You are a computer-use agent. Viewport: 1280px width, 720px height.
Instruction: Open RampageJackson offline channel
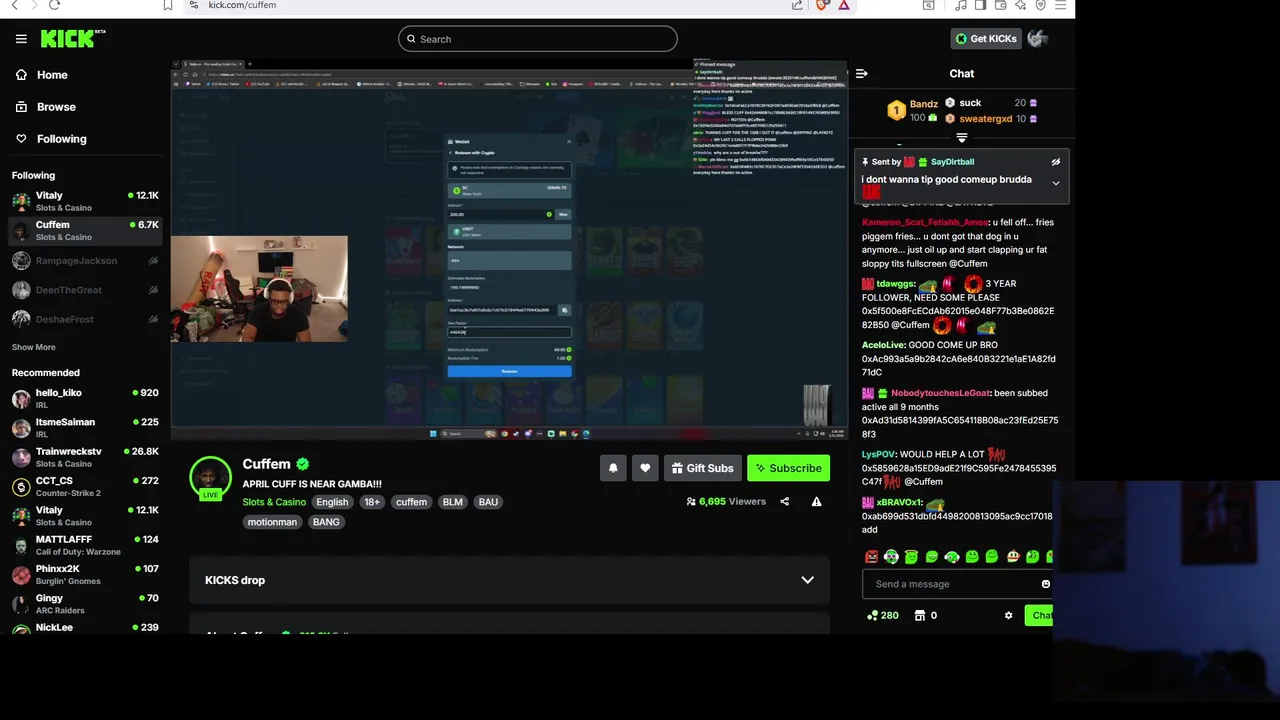coord(84,261)
